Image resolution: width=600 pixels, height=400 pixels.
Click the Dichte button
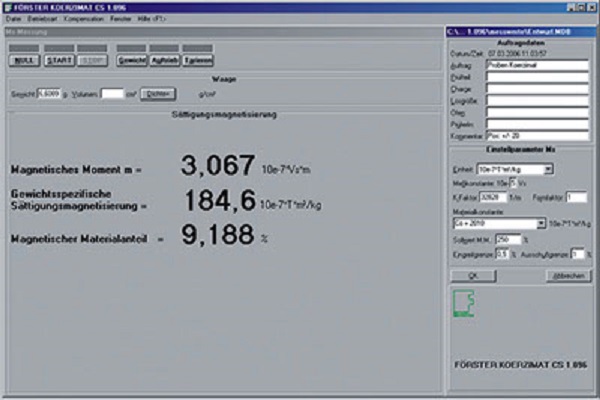(158, 93)
